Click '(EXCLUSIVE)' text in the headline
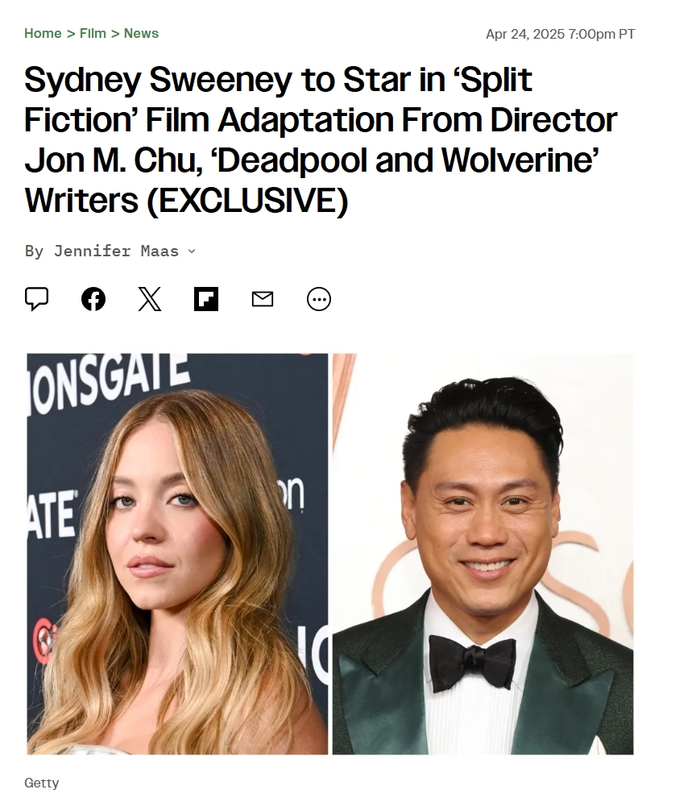Viewport: 700px width, 806px height. click(248, 200)
